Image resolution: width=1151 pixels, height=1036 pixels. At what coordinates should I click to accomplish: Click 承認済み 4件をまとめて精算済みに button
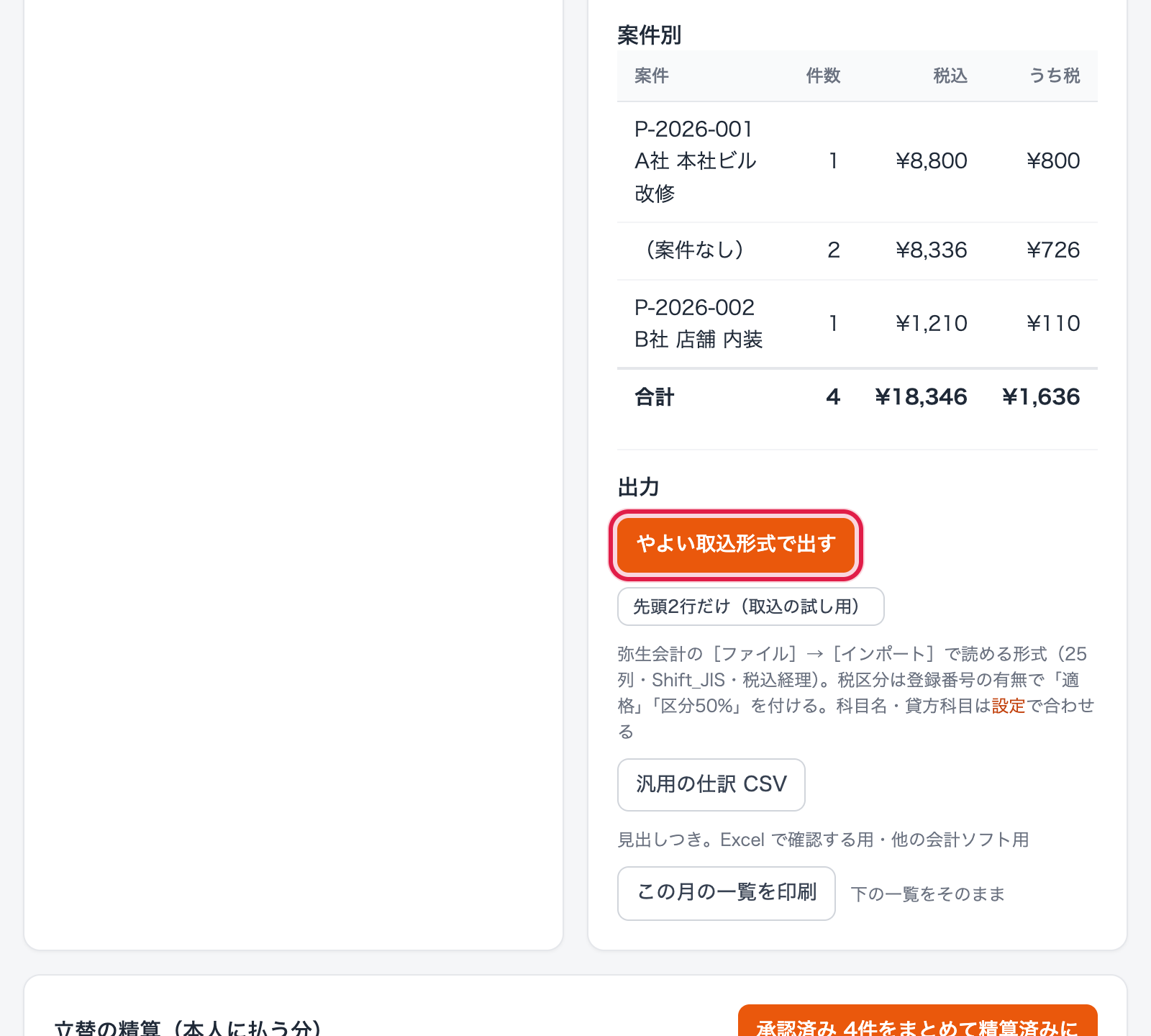[917, 1022]
